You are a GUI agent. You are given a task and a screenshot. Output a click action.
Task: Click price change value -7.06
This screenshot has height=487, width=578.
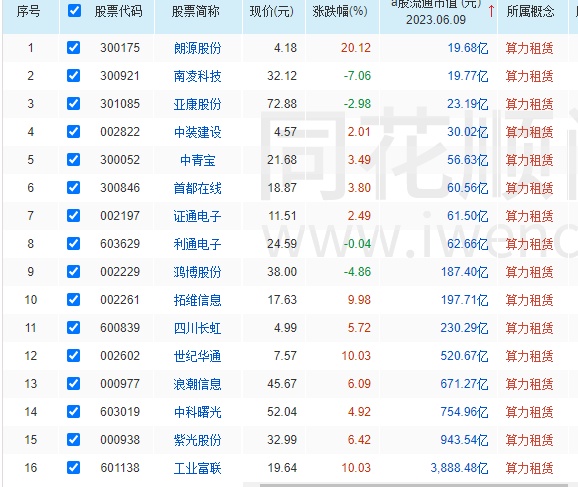coord(357,76)
